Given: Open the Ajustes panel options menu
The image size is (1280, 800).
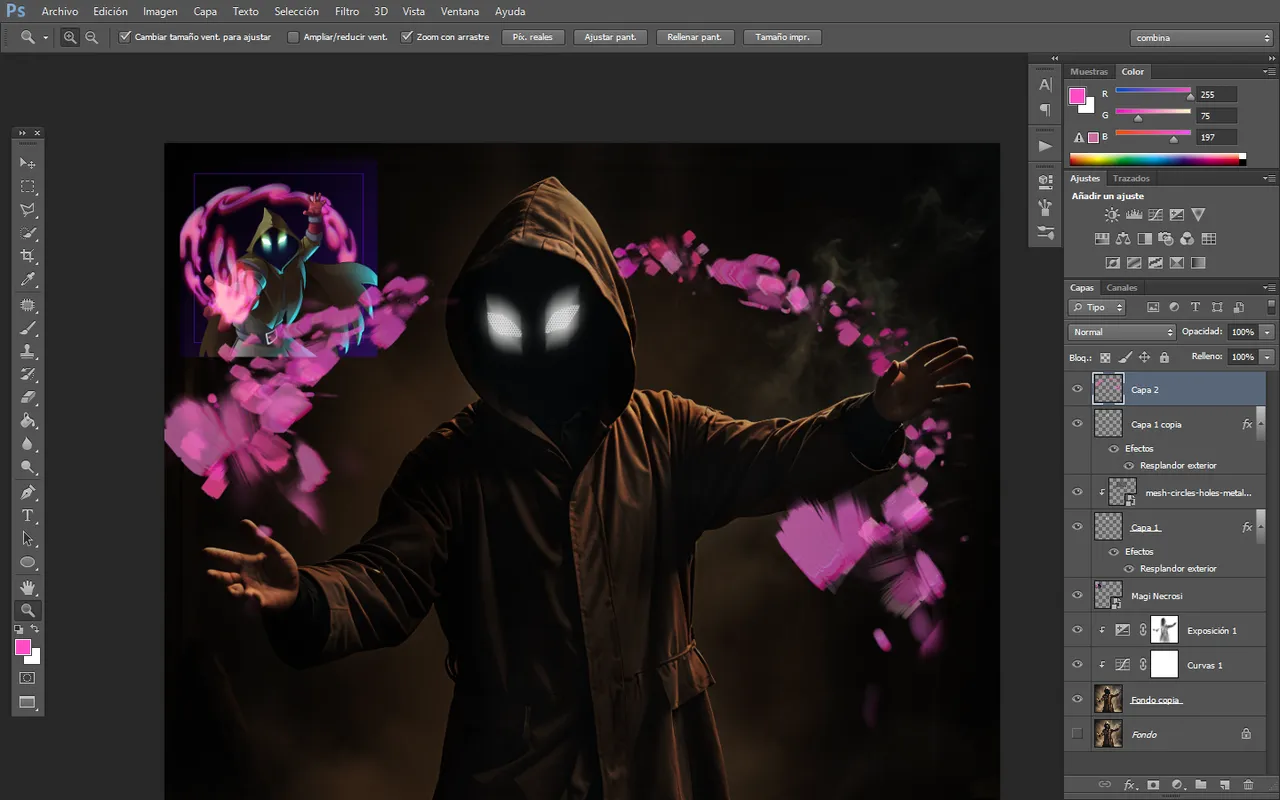Looking at the screenshot, I should [1269, 178].
